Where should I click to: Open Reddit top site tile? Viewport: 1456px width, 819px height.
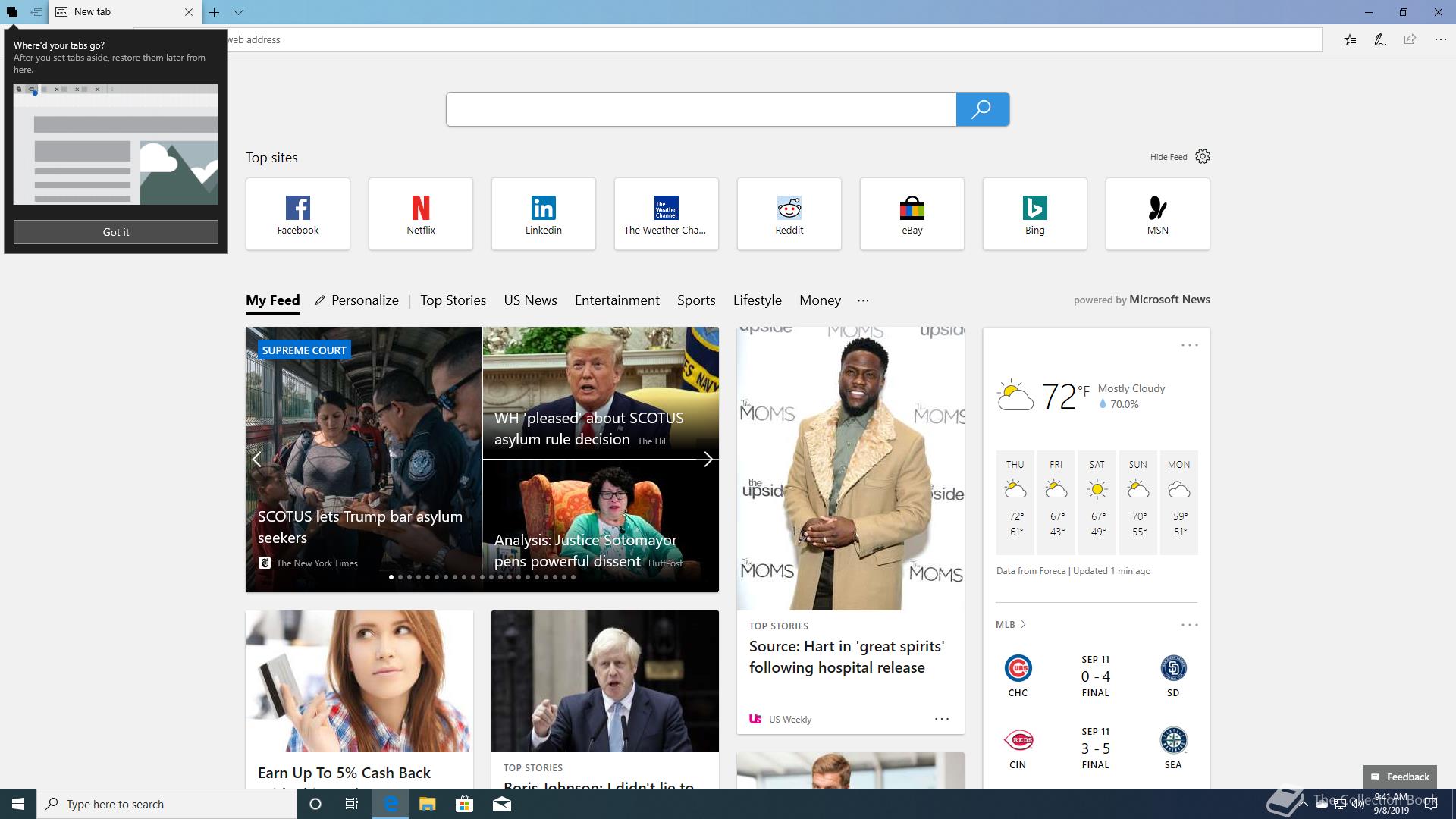tap(789, 214)
